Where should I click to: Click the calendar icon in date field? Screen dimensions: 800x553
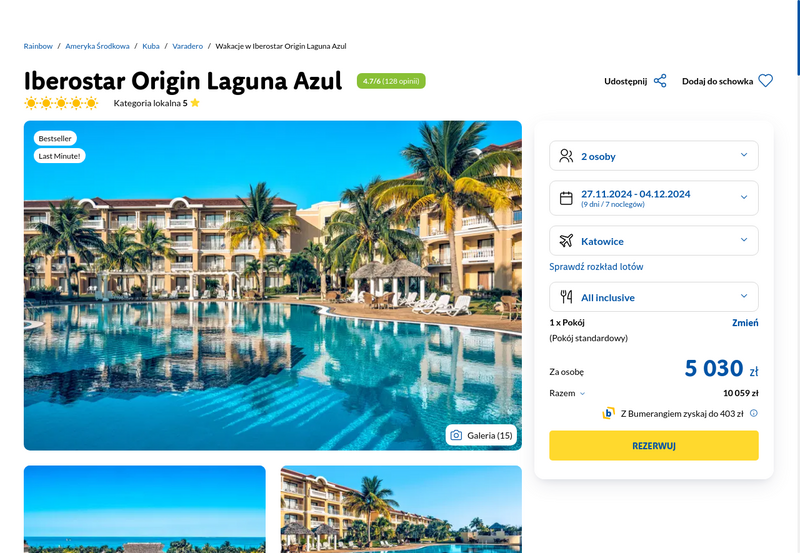click(566, 198)
